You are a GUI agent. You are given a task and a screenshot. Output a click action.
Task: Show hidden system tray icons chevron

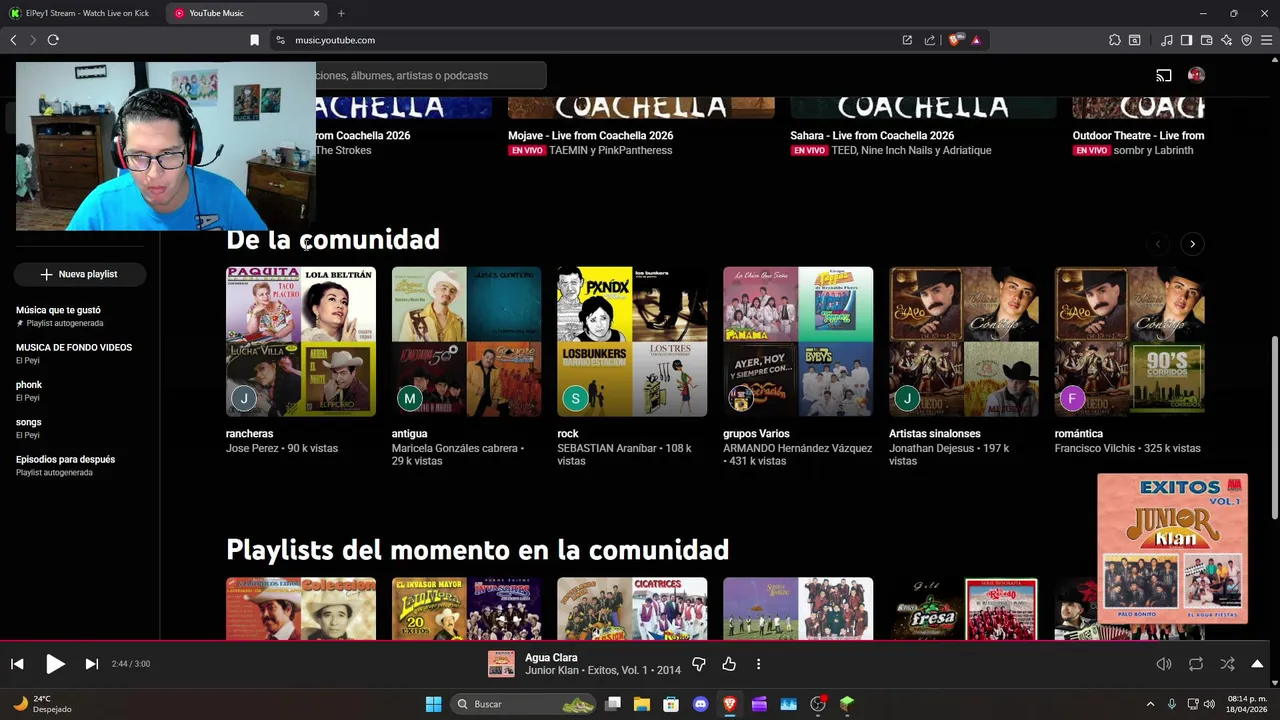[x=1150, y=704]
